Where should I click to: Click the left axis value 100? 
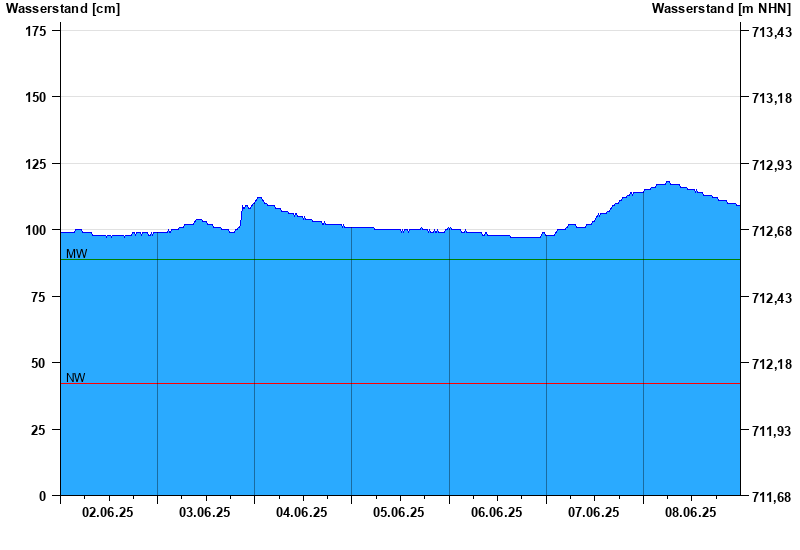click(x=36, y=230)
